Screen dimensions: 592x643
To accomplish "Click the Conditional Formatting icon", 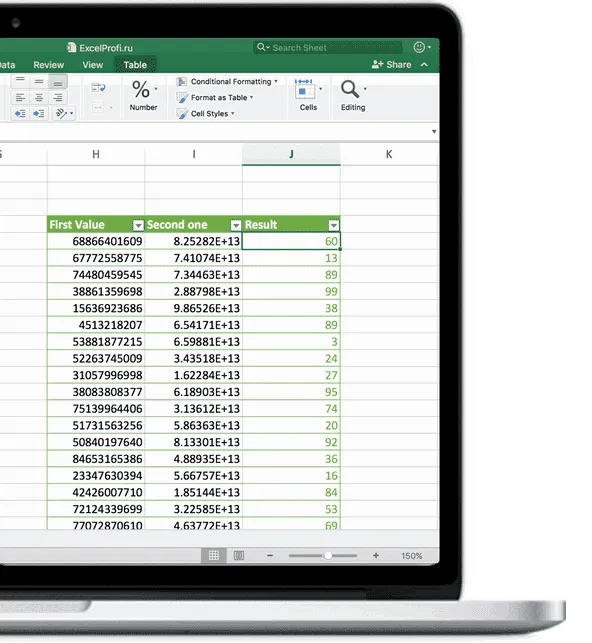I will click(182, 82).
